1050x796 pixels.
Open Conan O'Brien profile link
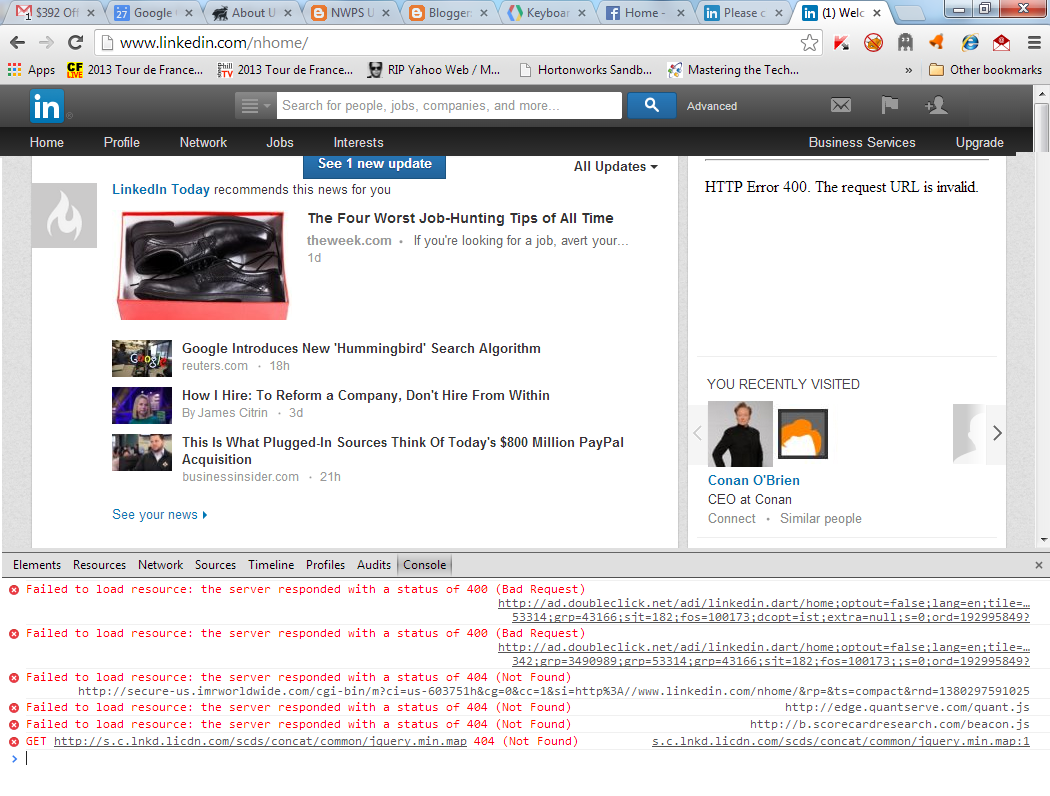[x=753, y=480]
